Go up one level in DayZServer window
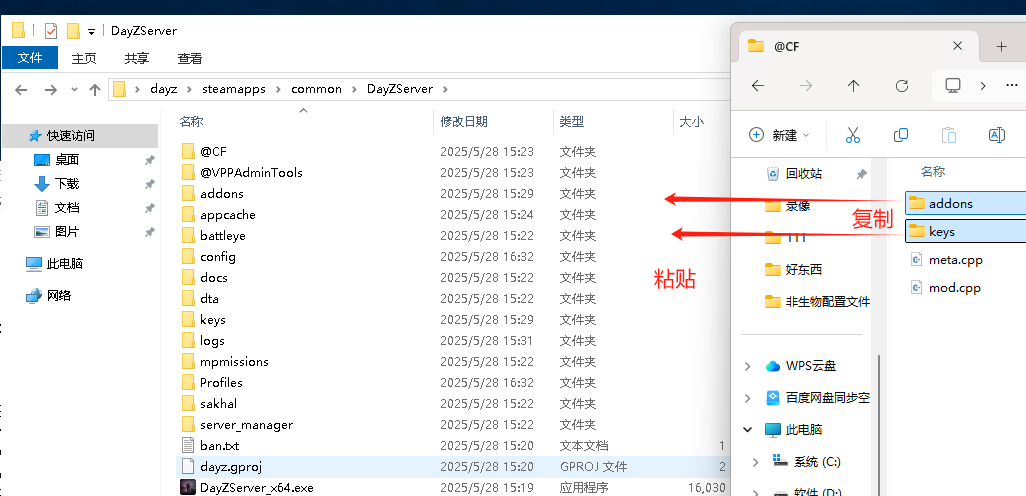The width and height of the screenshot is (1026, 496). (x=94, y=90)
